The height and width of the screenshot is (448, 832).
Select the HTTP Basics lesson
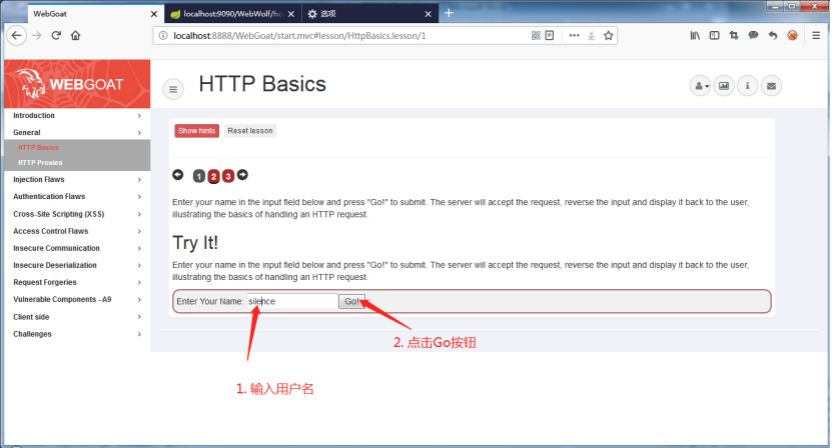click(x=38, y=148)
